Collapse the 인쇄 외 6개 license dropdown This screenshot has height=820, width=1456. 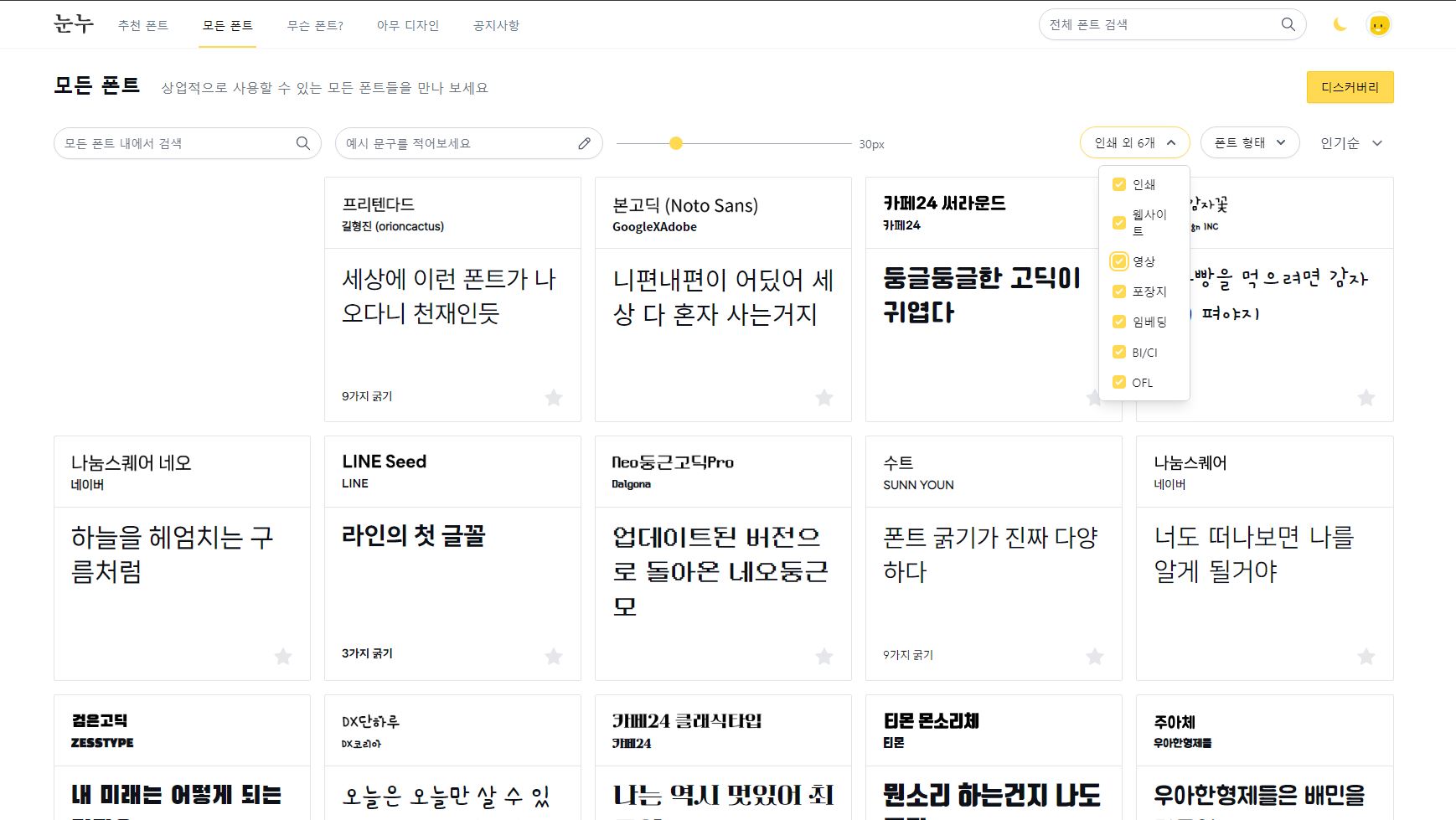1135,142
